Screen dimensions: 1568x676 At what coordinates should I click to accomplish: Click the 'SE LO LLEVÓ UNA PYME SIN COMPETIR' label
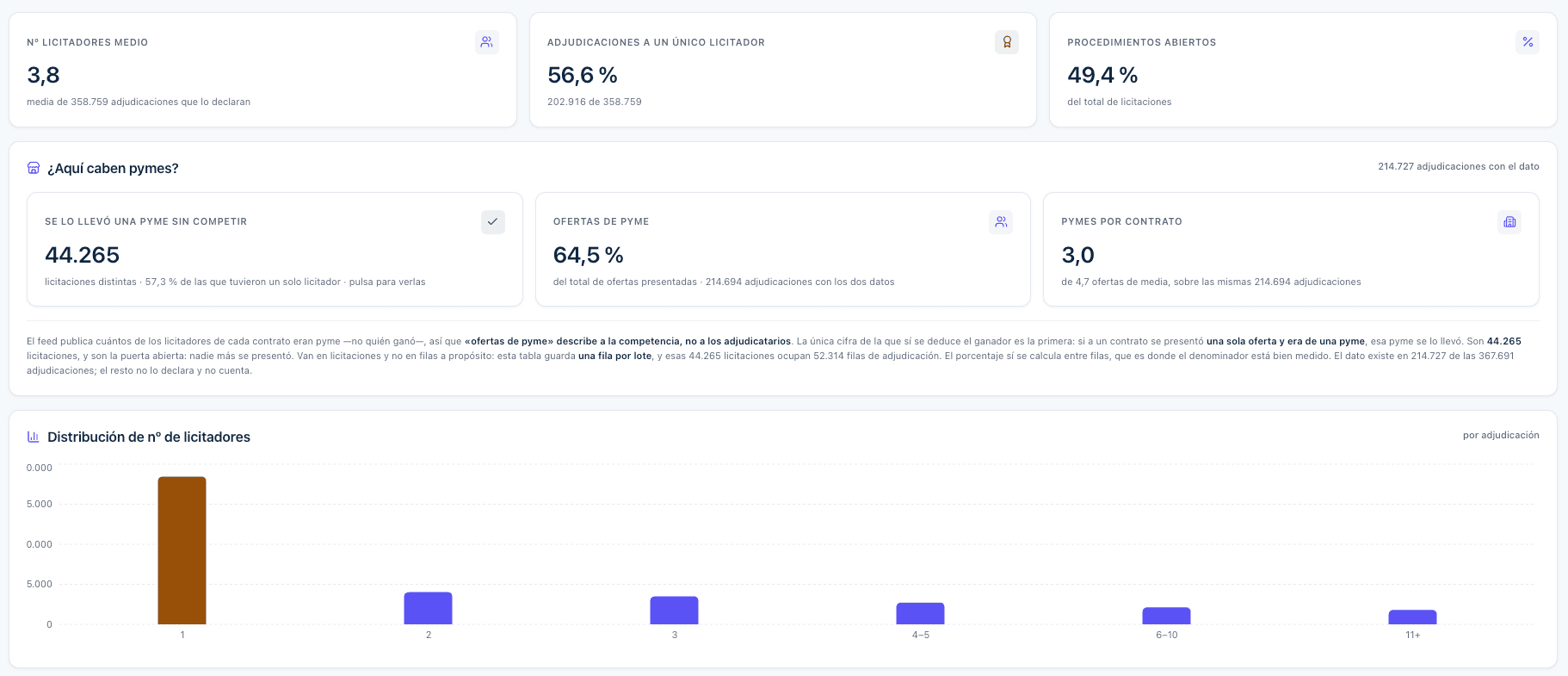click(146, 221)
